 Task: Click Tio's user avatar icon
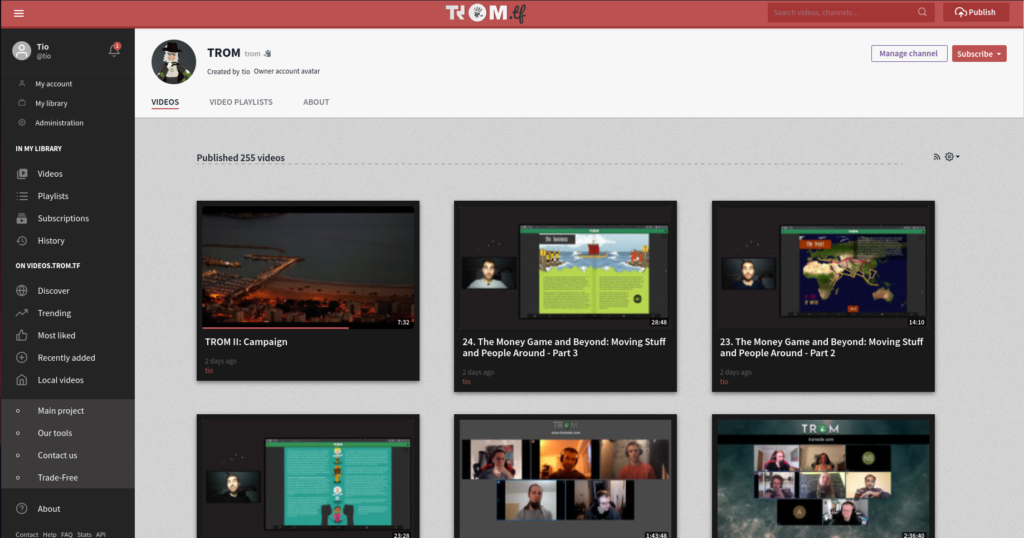click(22, 51)
